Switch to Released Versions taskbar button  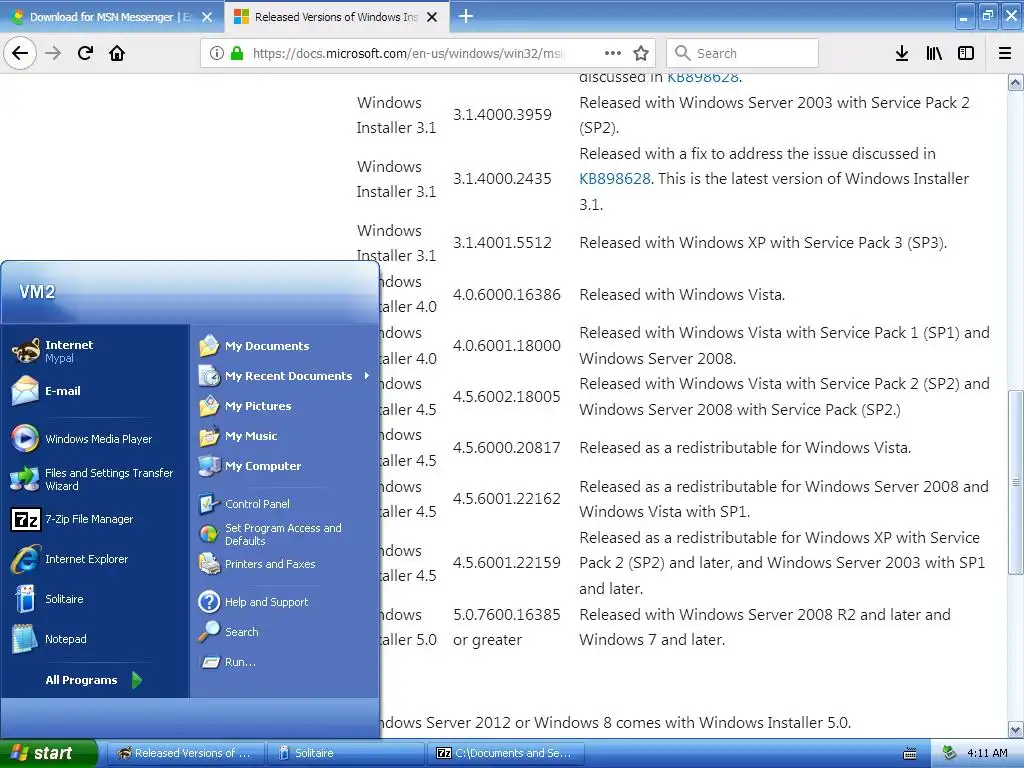(x=185, y=753)
